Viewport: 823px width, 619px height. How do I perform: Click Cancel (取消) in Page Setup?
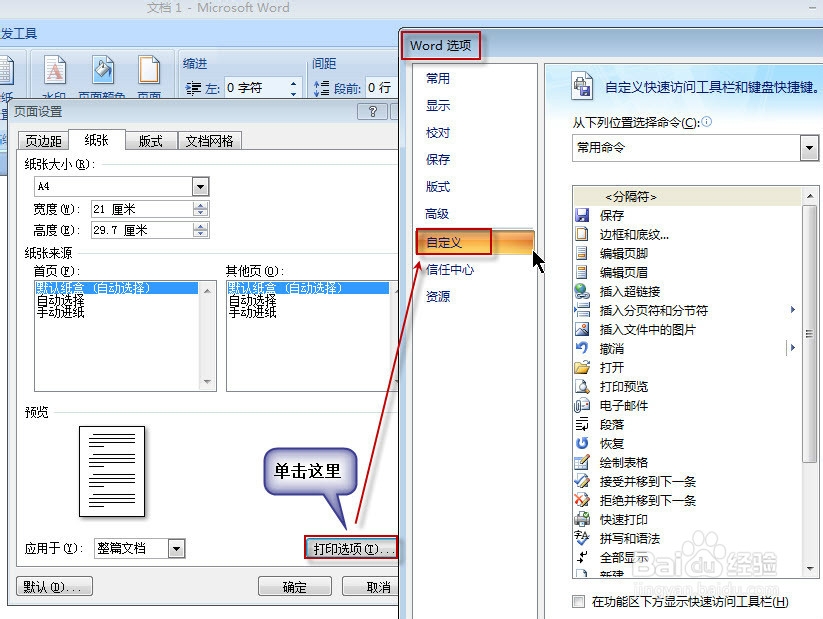[x=371, y=586]
